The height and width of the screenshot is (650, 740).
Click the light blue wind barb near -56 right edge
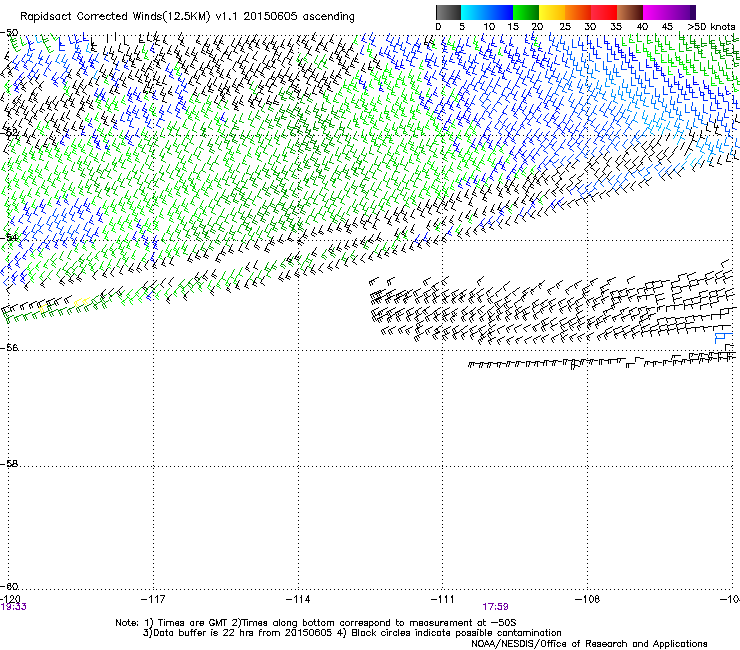[723, 338]
